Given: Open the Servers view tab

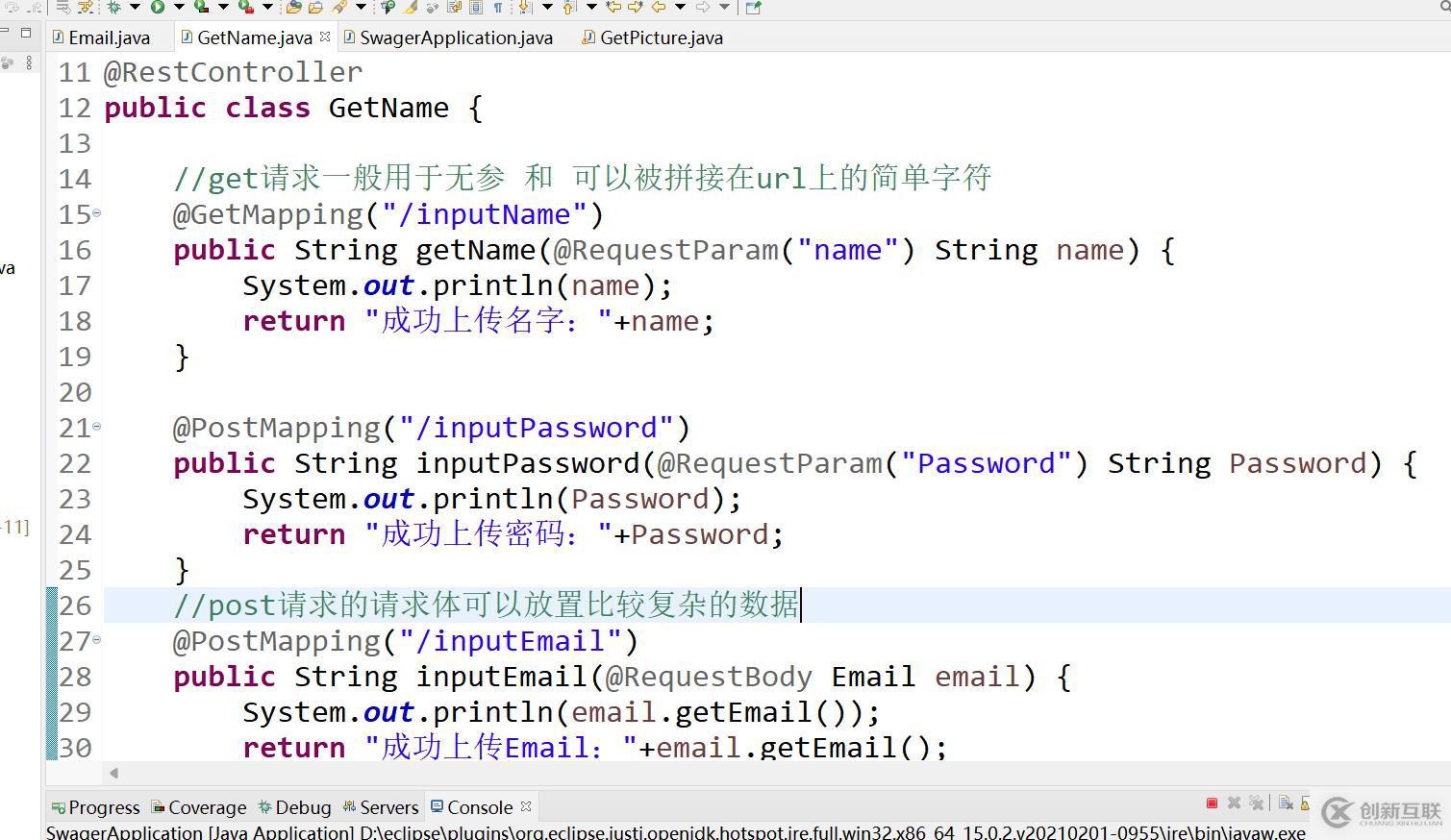Looking at the screenshot, I should coord(381,807).
